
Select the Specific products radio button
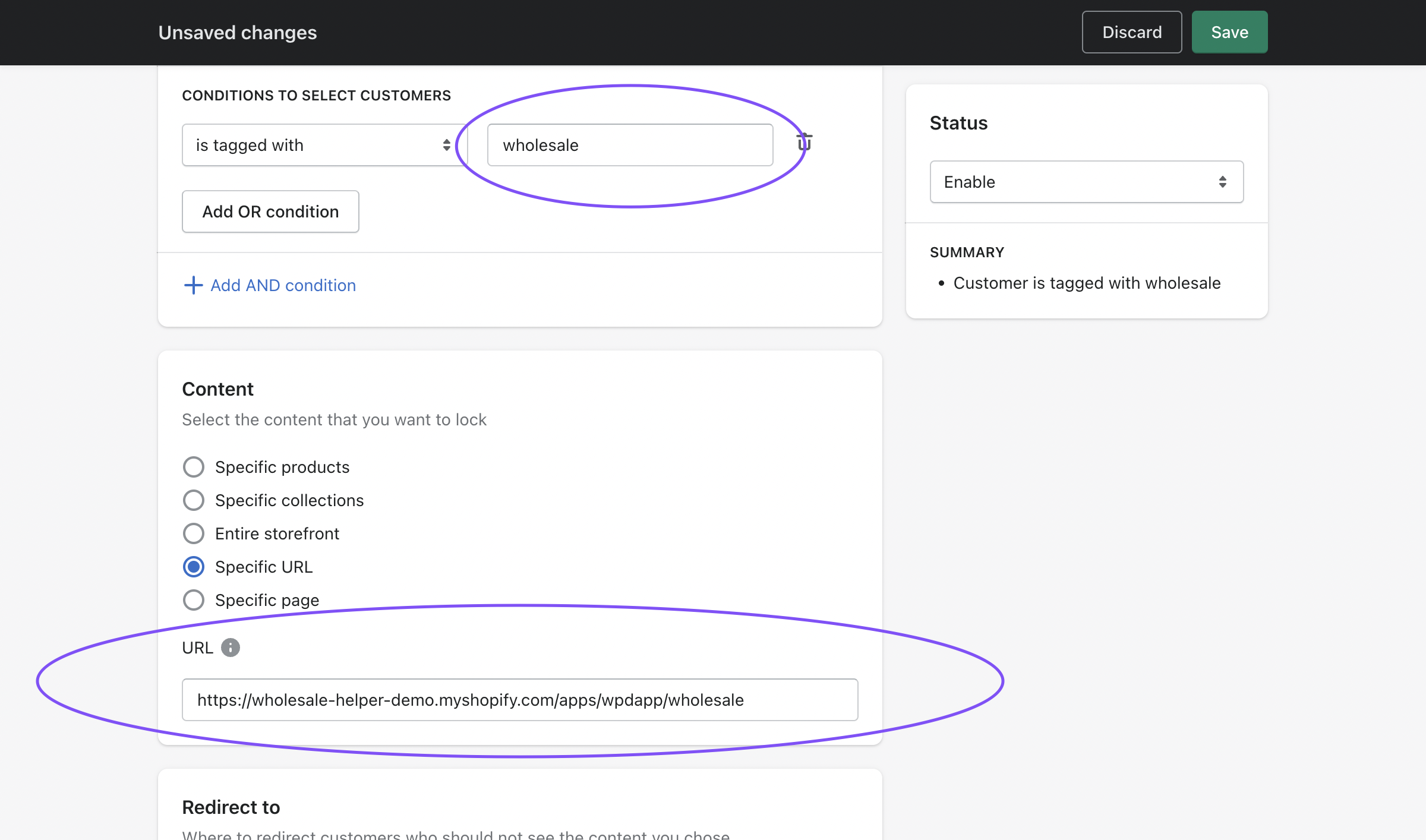(x=194, y=467)
